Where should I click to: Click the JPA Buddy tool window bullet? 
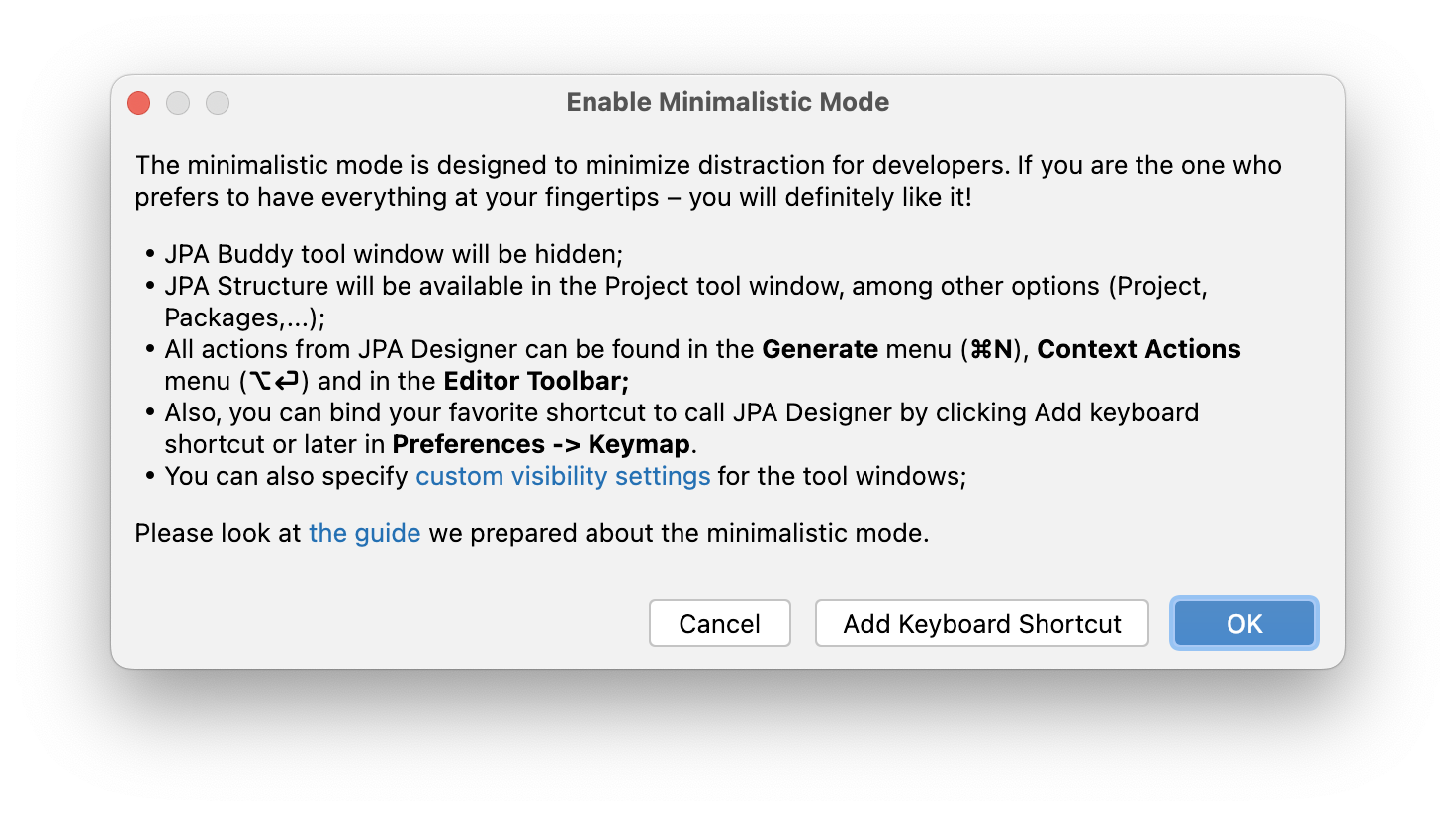394,254
